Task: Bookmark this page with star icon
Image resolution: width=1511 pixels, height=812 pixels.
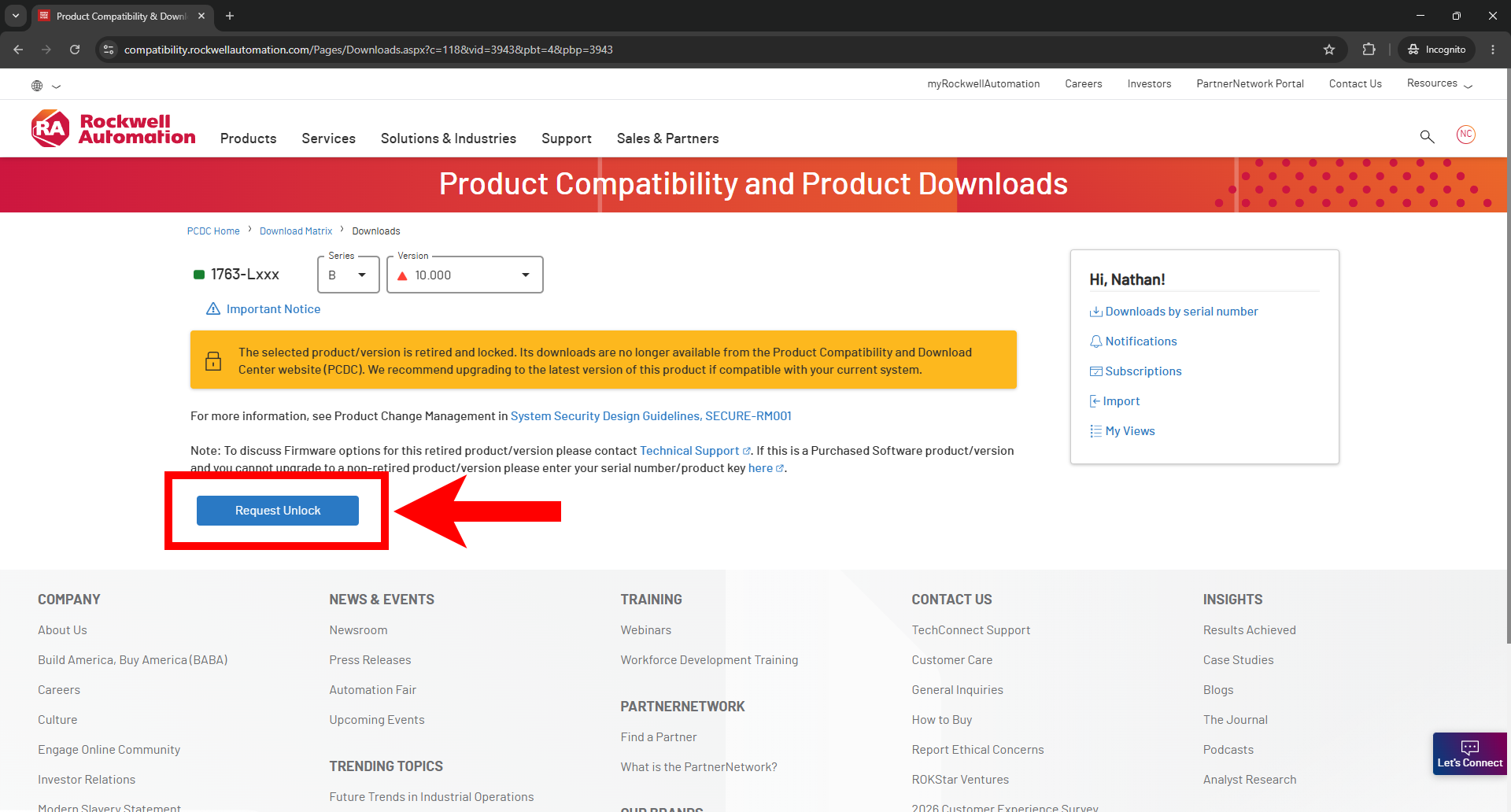Action: [x=1329, y=50]
